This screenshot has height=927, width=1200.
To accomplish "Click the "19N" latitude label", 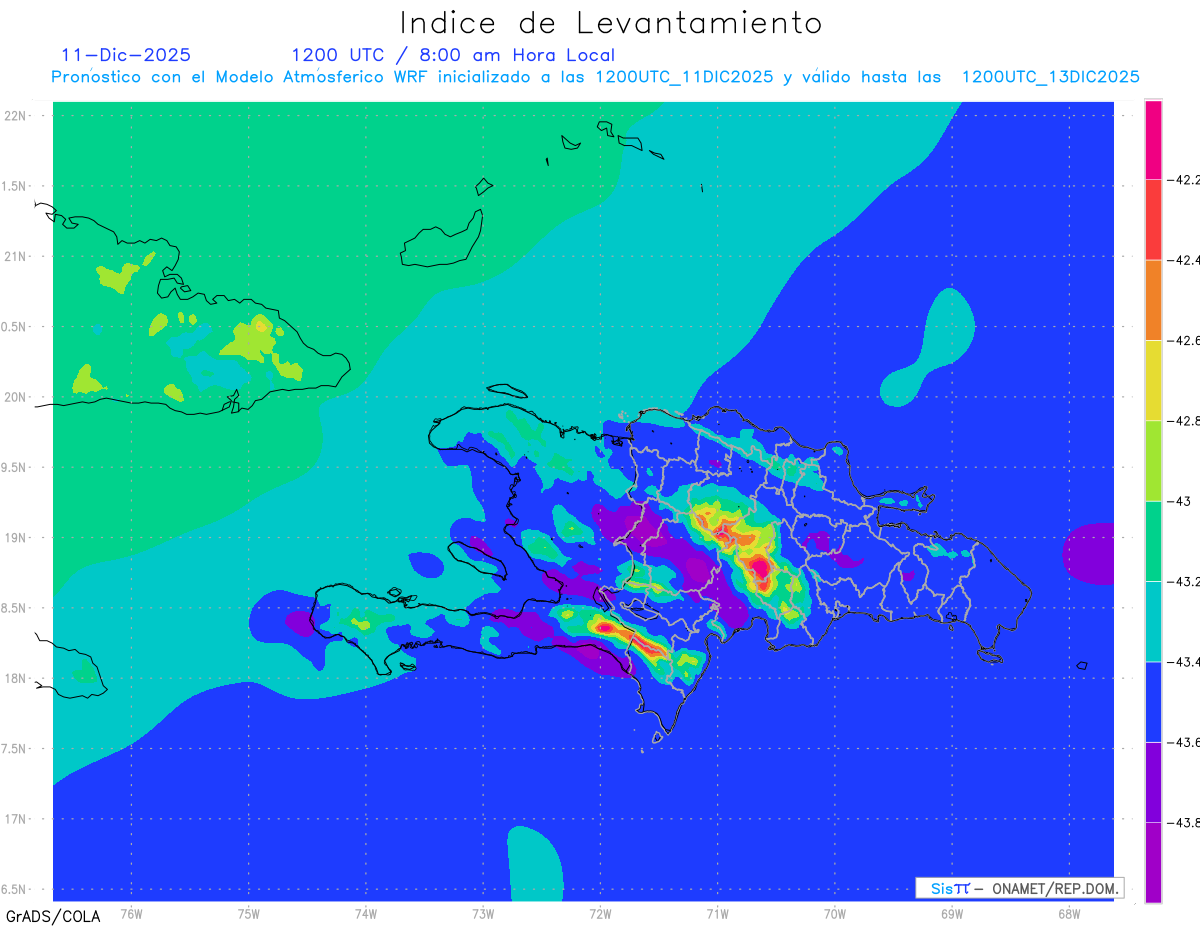I will [x=15, y=537].
